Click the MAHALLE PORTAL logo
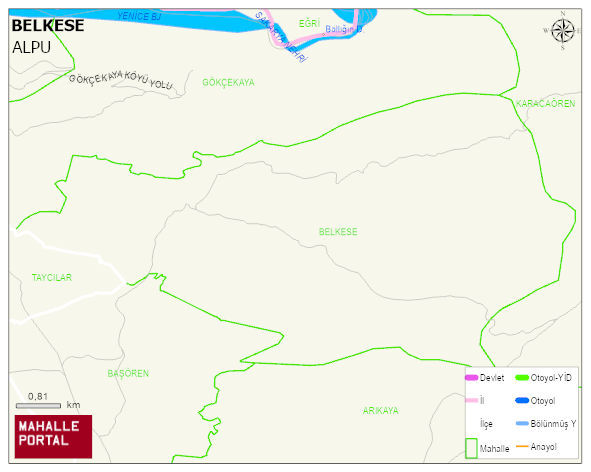 click(x=53, y=437)
